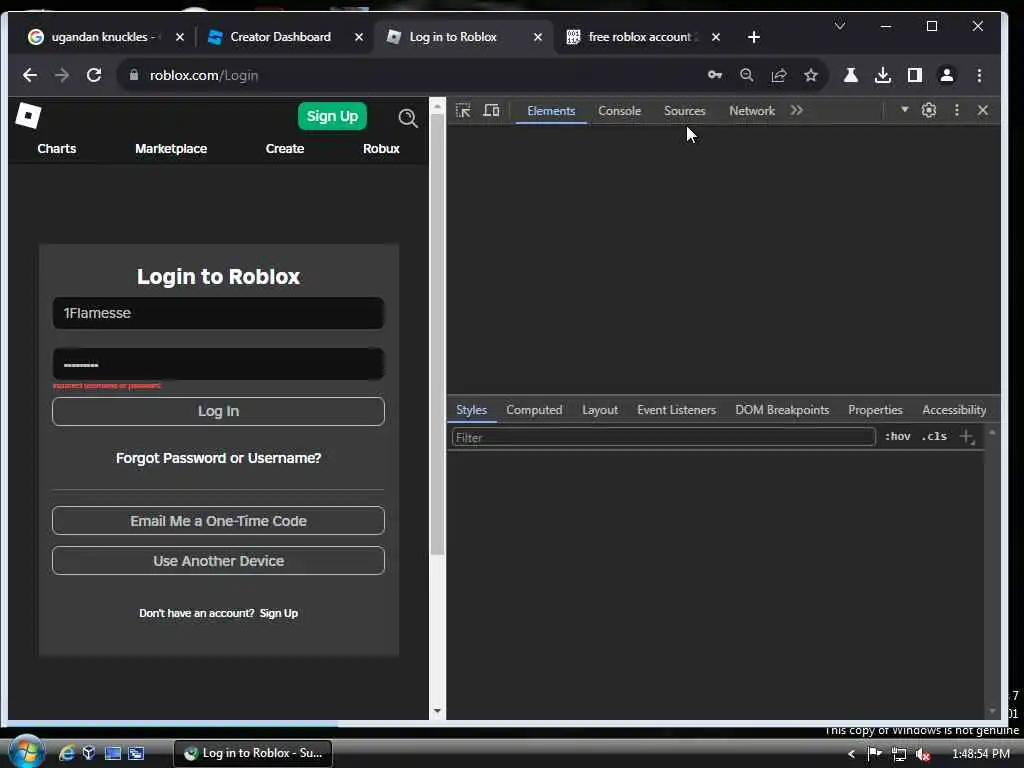Screen dimensions: 1024x768
Task: Toggle the .cls class editor
Action: tap(935, 436)
